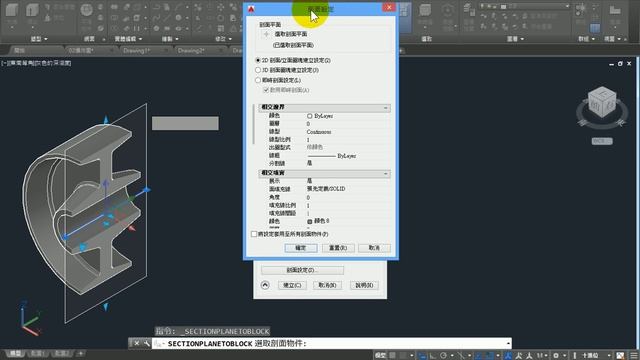This screenshot has height=360, width=640.
Task: Click OK in the section settings dialog
Action: pyautogui.click(x=301, y=248)
